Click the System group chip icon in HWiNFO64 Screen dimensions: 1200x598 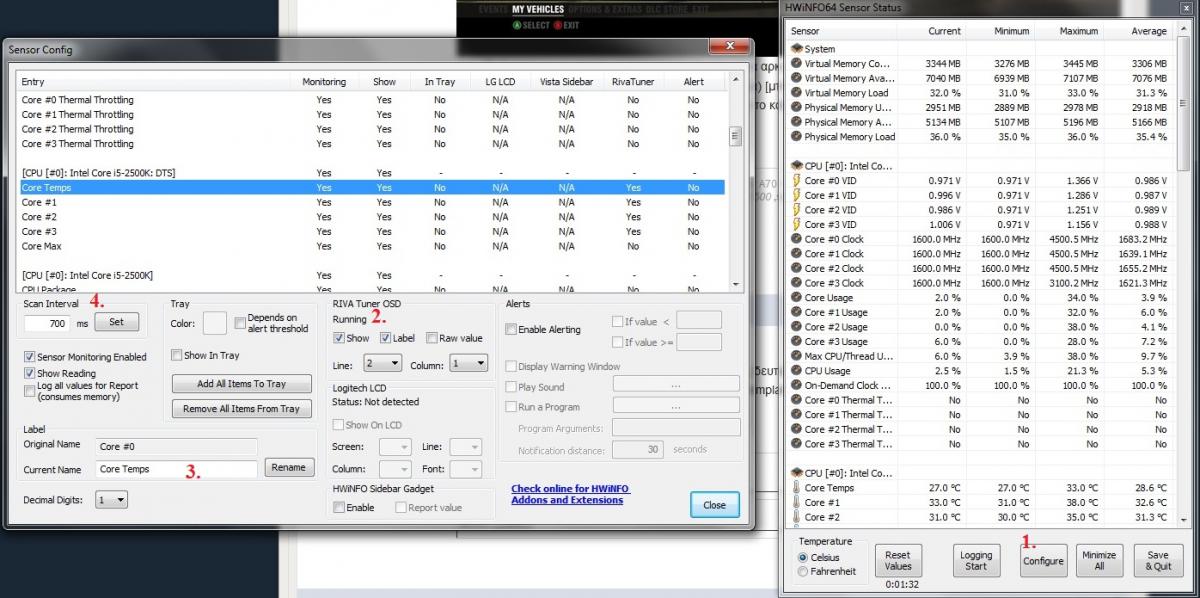(x=796, y=48)
